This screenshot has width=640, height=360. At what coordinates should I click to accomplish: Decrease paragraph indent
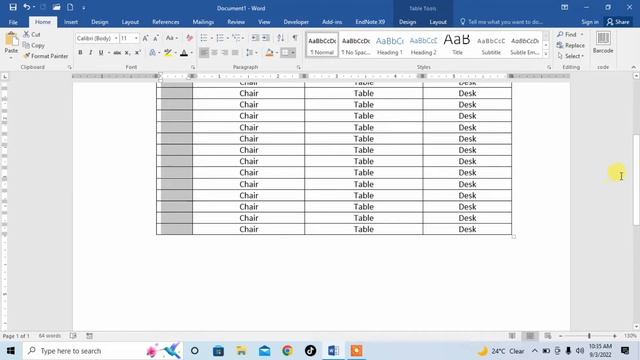click(x=255, y=38)
